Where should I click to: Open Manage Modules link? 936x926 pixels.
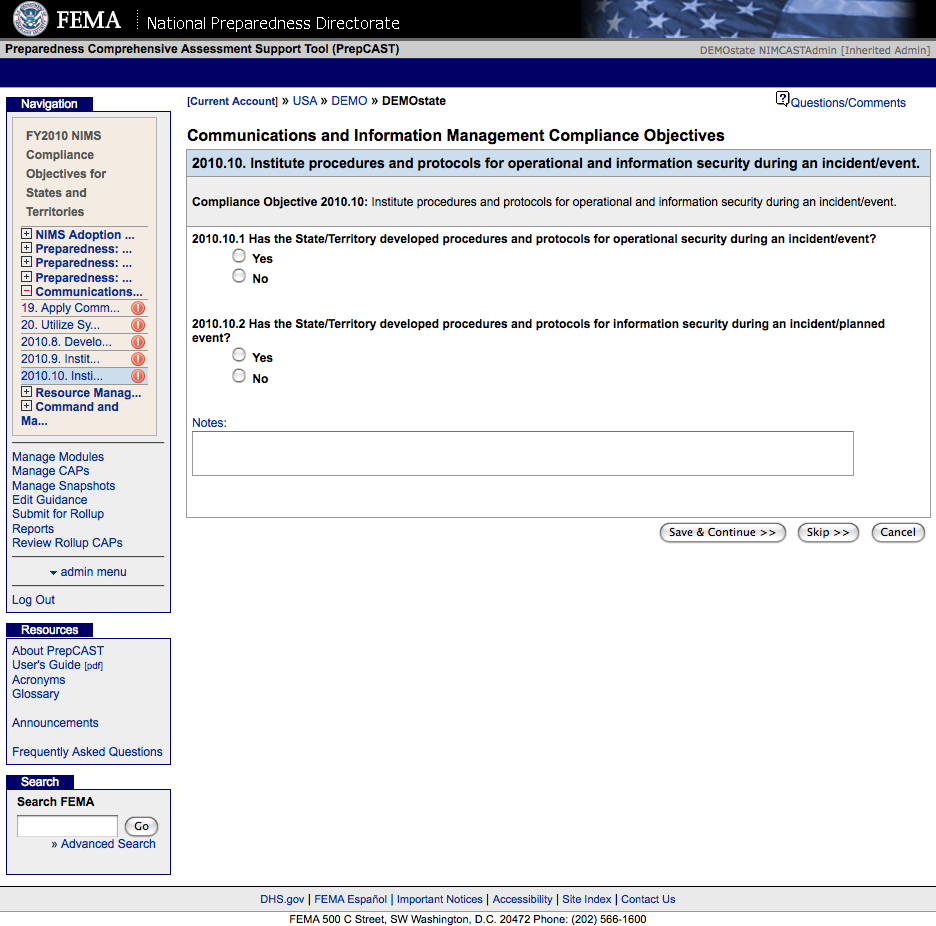coord(58,457)
